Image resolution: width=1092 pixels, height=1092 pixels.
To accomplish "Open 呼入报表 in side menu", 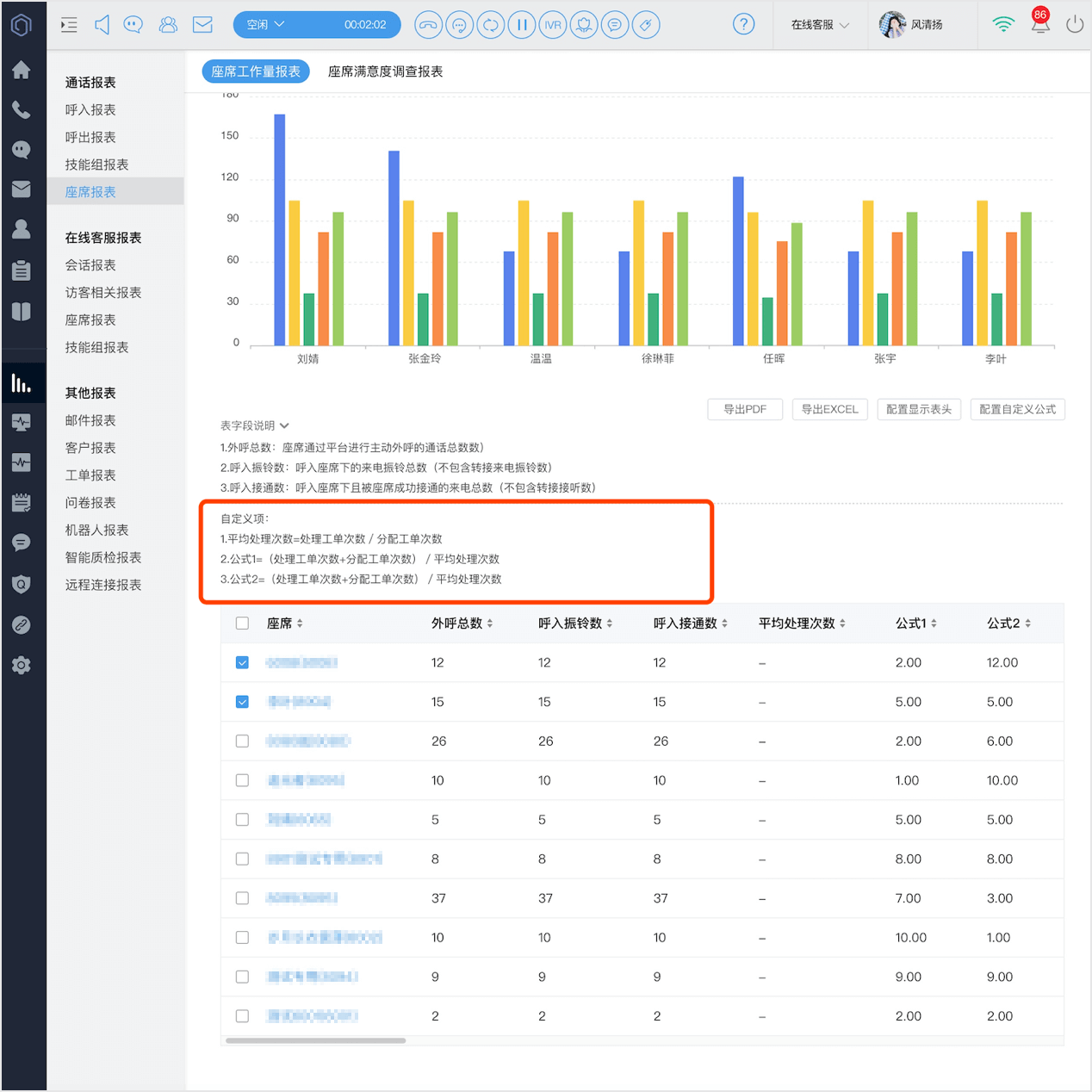I will point(90,110).
